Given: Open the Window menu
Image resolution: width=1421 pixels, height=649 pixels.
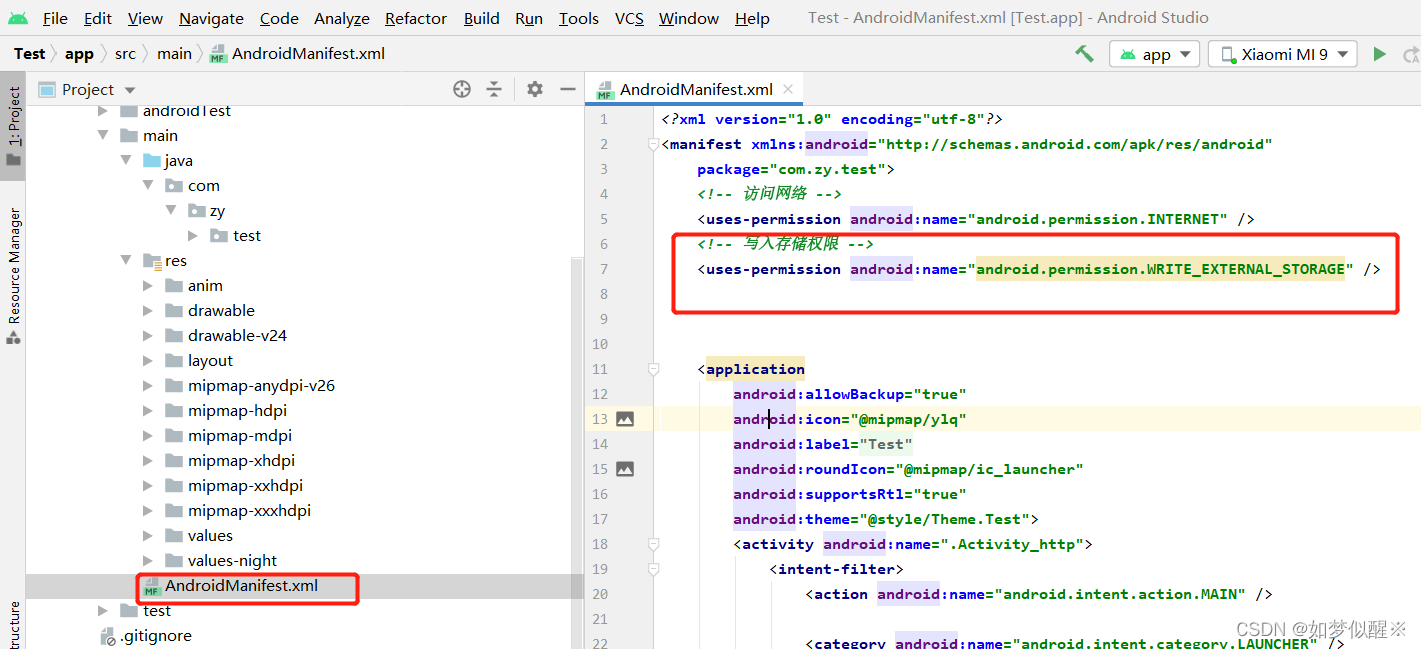Looking at the screenshot, I should [x=689, y=18].
